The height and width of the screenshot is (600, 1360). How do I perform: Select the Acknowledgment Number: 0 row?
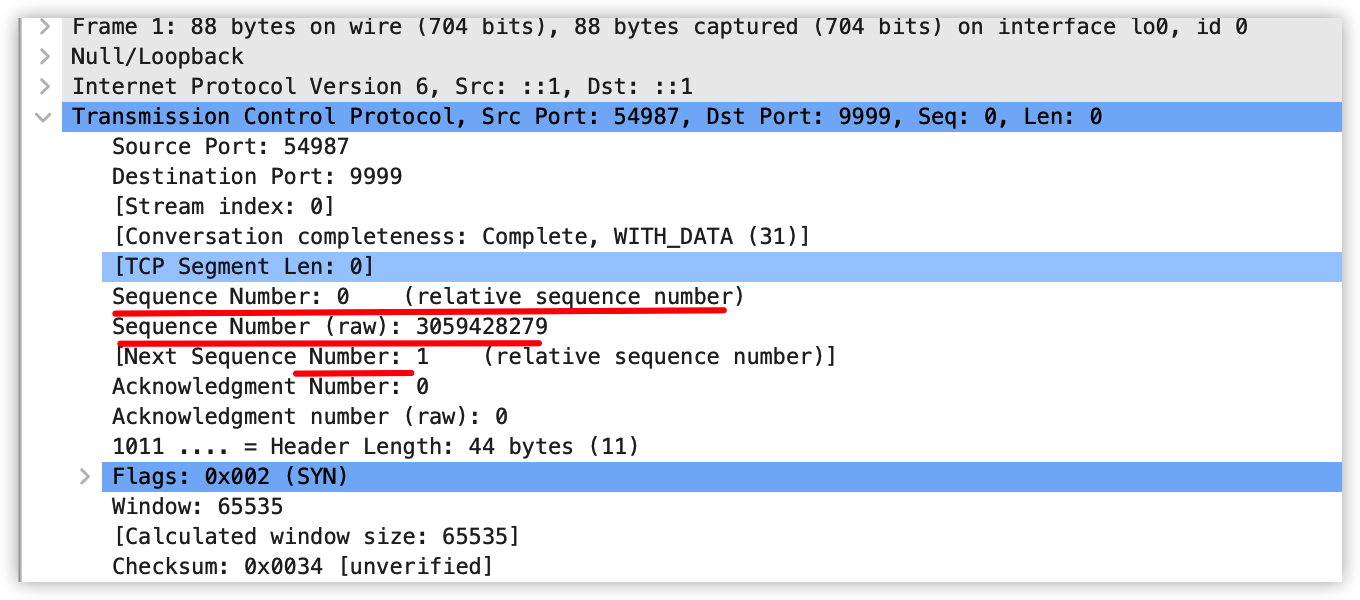[270, 387]
